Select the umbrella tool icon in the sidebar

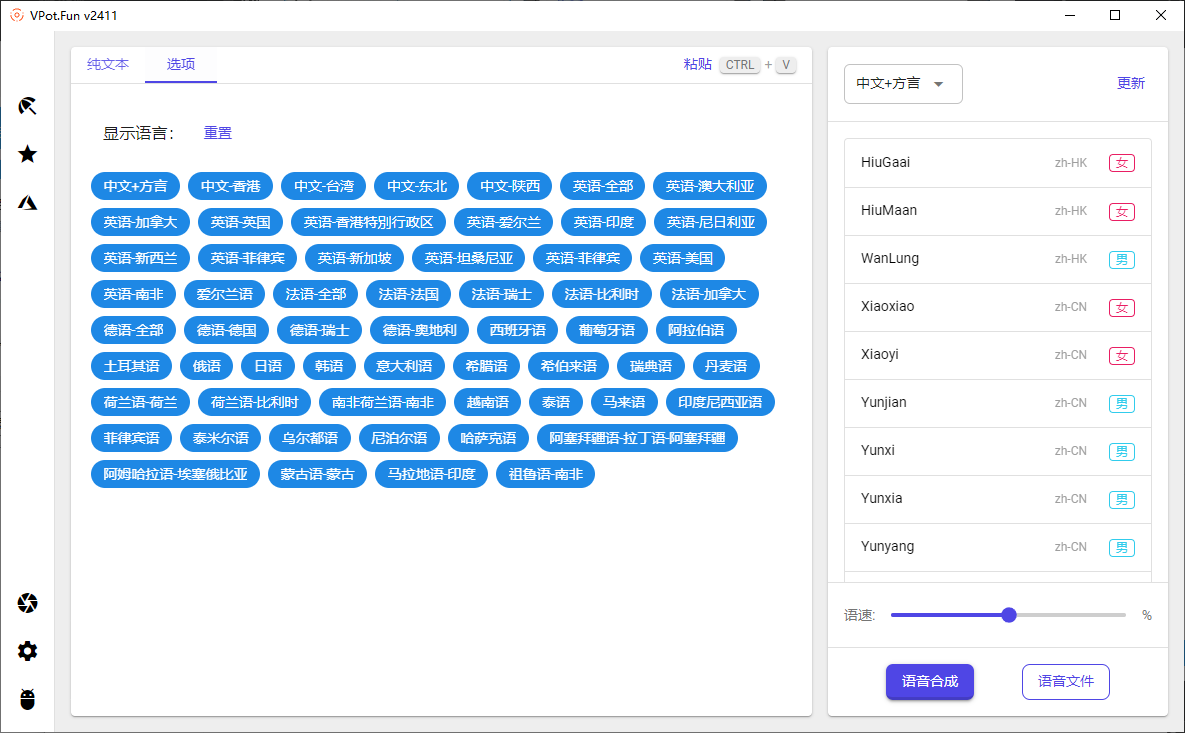click(x=27, y=105)
